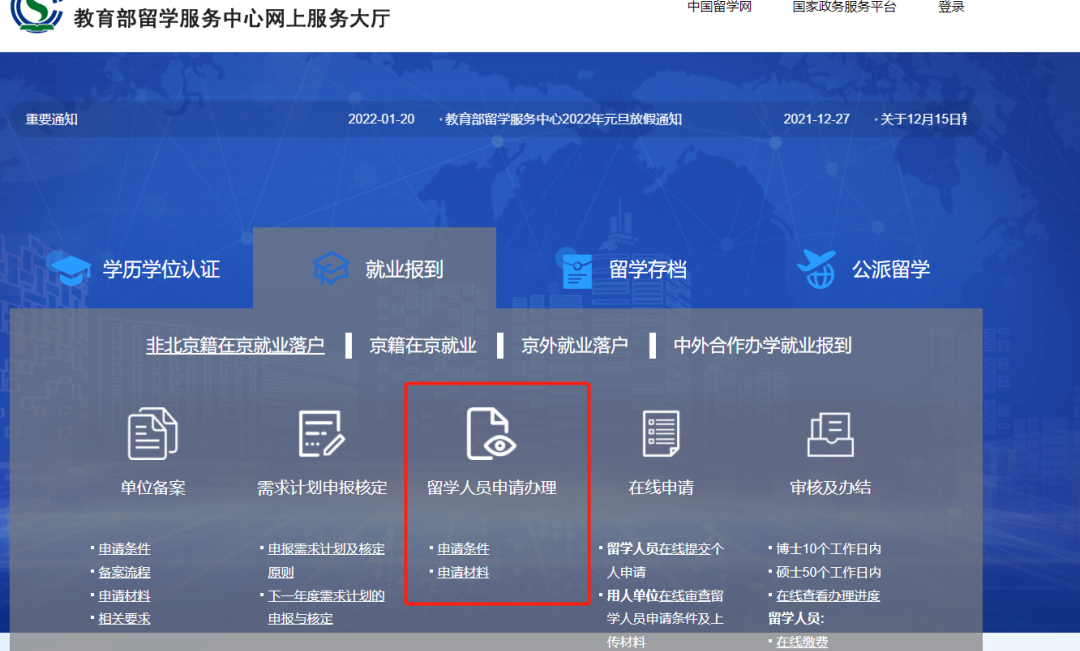
Task: Click the 单位备案 documents icon
Action: [x=153, y=434]
